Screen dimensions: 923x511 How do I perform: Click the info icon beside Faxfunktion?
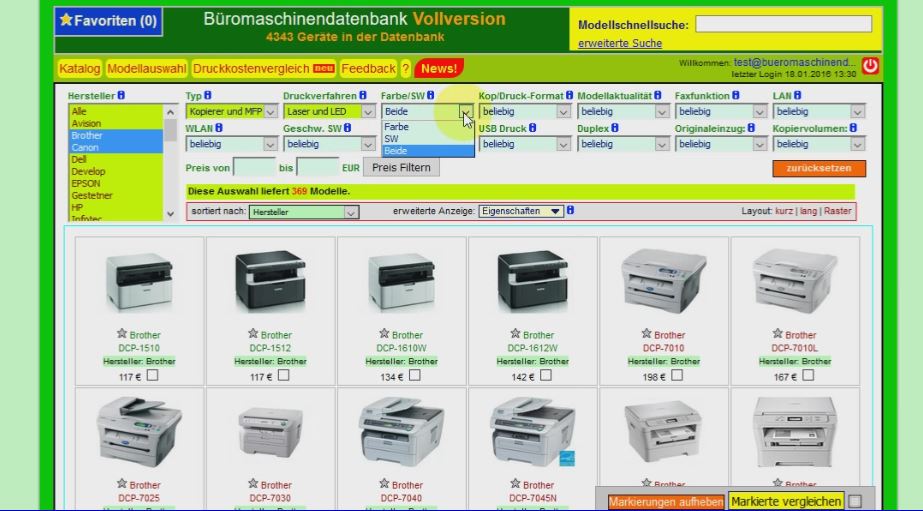[736, 95]
